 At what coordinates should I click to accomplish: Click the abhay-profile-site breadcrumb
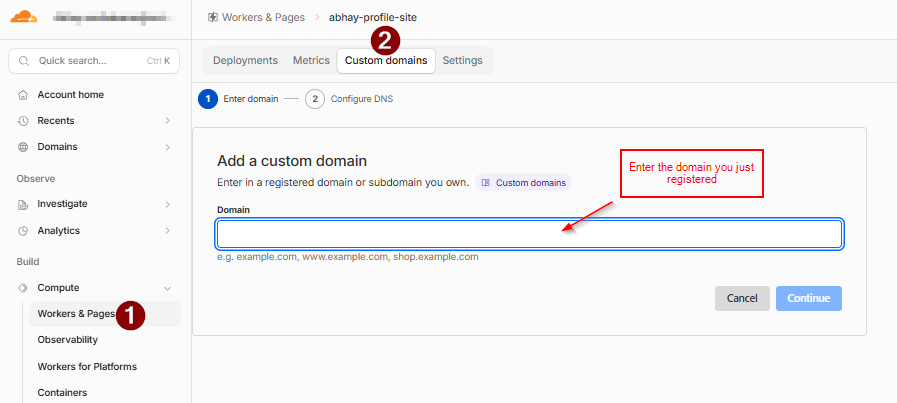[x=373, y=17]
